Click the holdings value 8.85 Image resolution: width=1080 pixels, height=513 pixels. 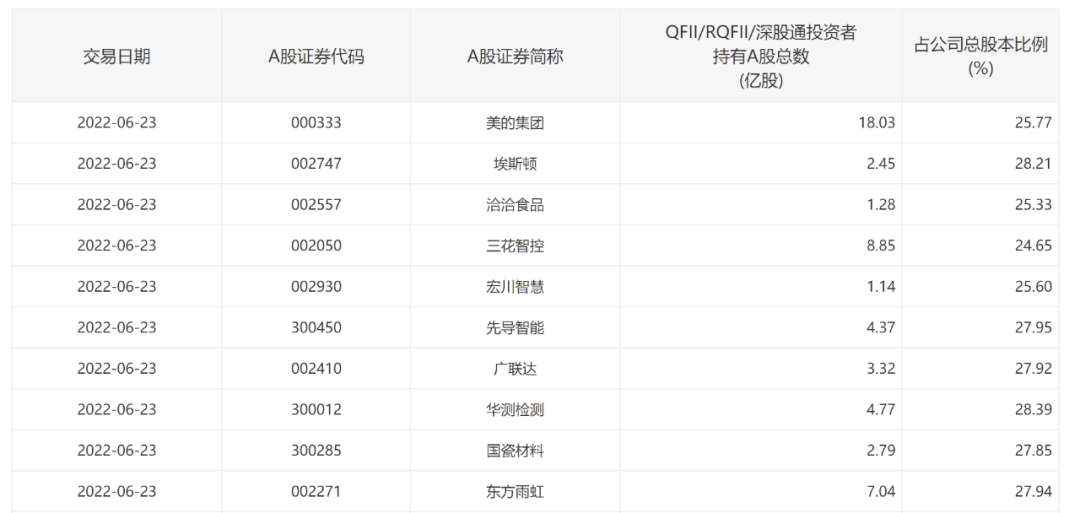[x=882, y=246]
